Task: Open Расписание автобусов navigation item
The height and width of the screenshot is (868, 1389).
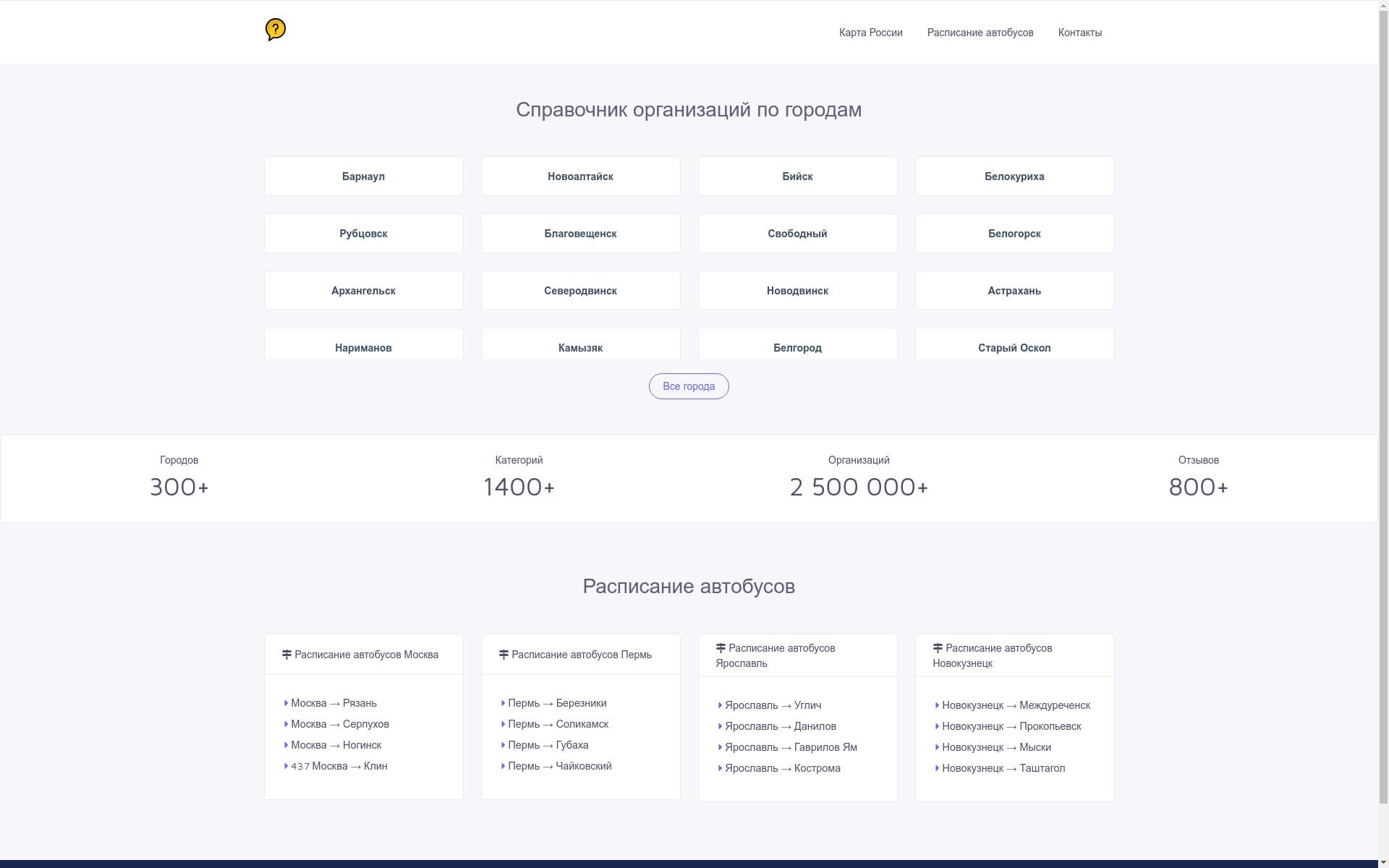Action: coord(980,33)
